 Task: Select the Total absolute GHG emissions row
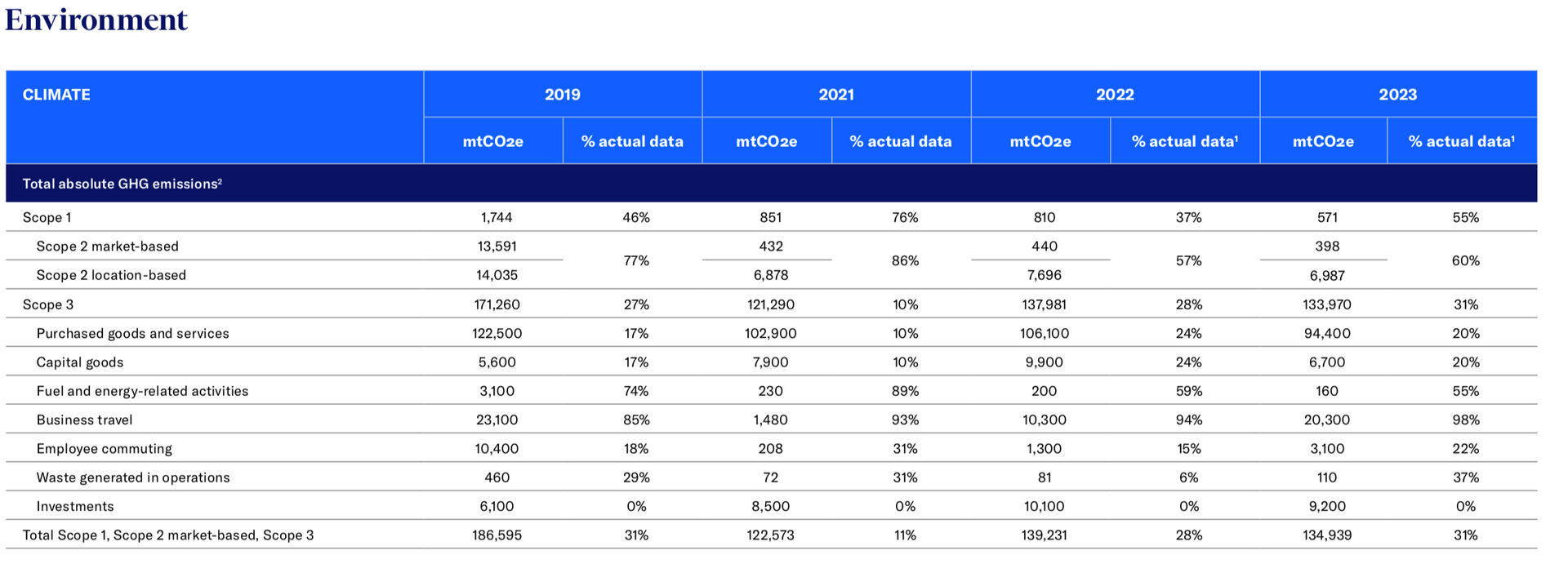[x=771, y=184]
